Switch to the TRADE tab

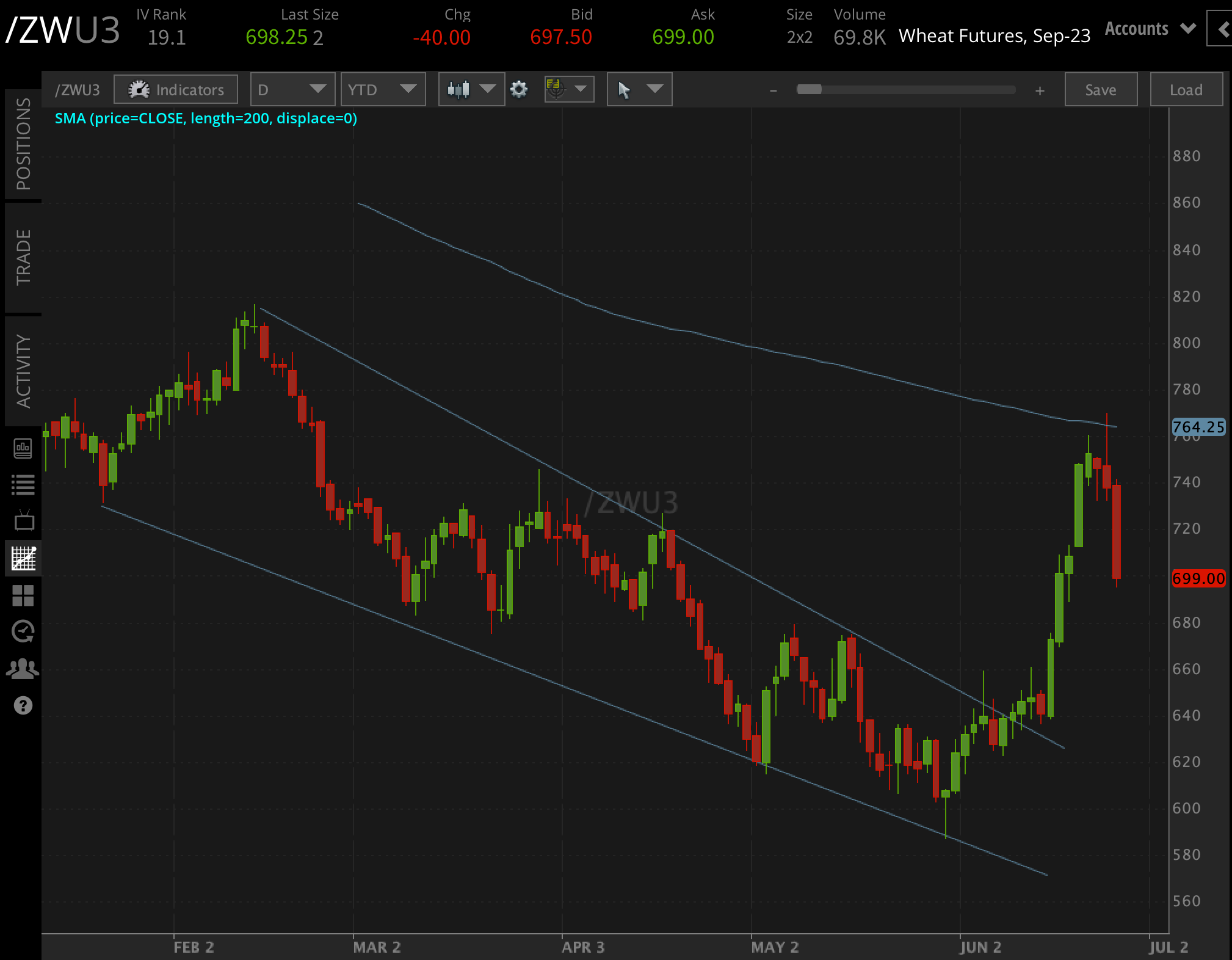click(x=23, y=257)
